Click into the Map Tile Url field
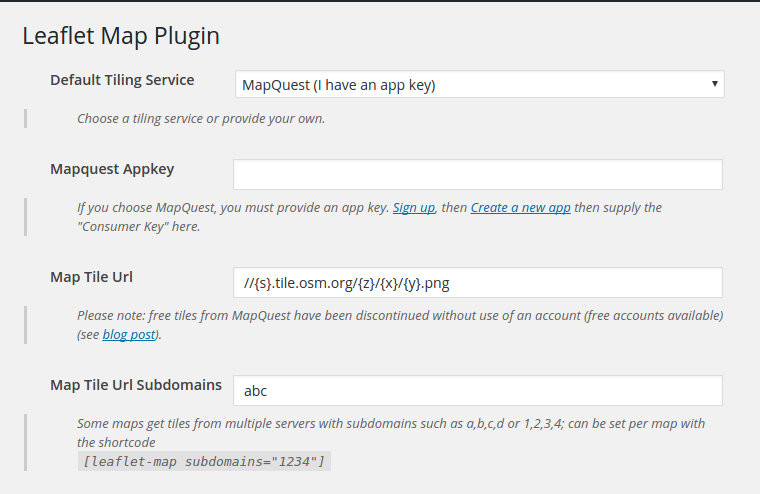The image size is (760, 494). click(478, 283)
